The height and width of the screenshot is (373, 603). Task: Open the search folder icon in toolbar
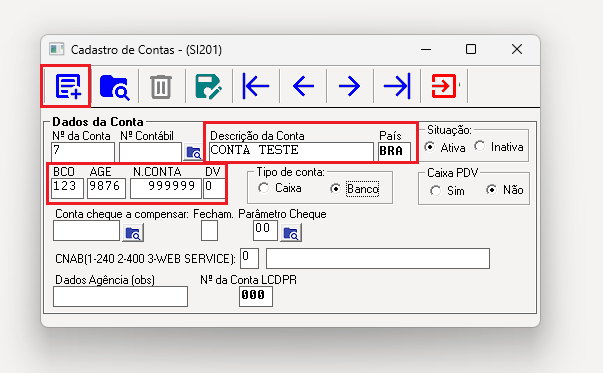(x=115, y=87)
